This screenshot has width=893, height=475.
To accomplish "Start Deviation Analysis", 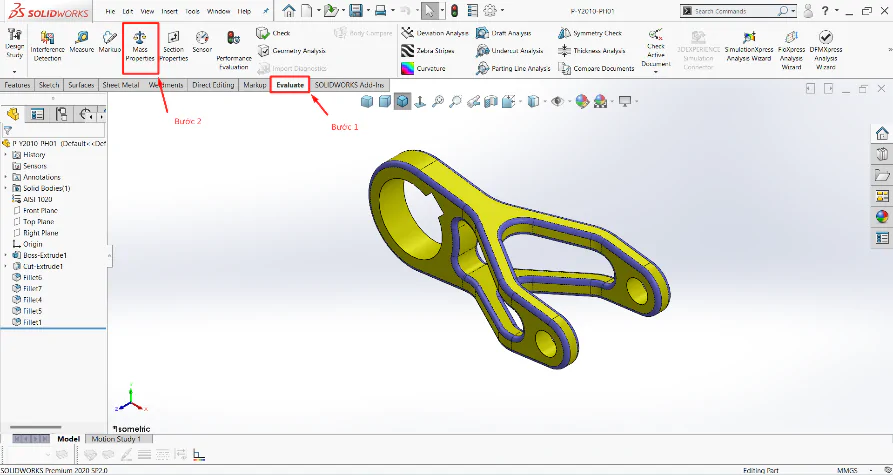I will coord(435,33).
